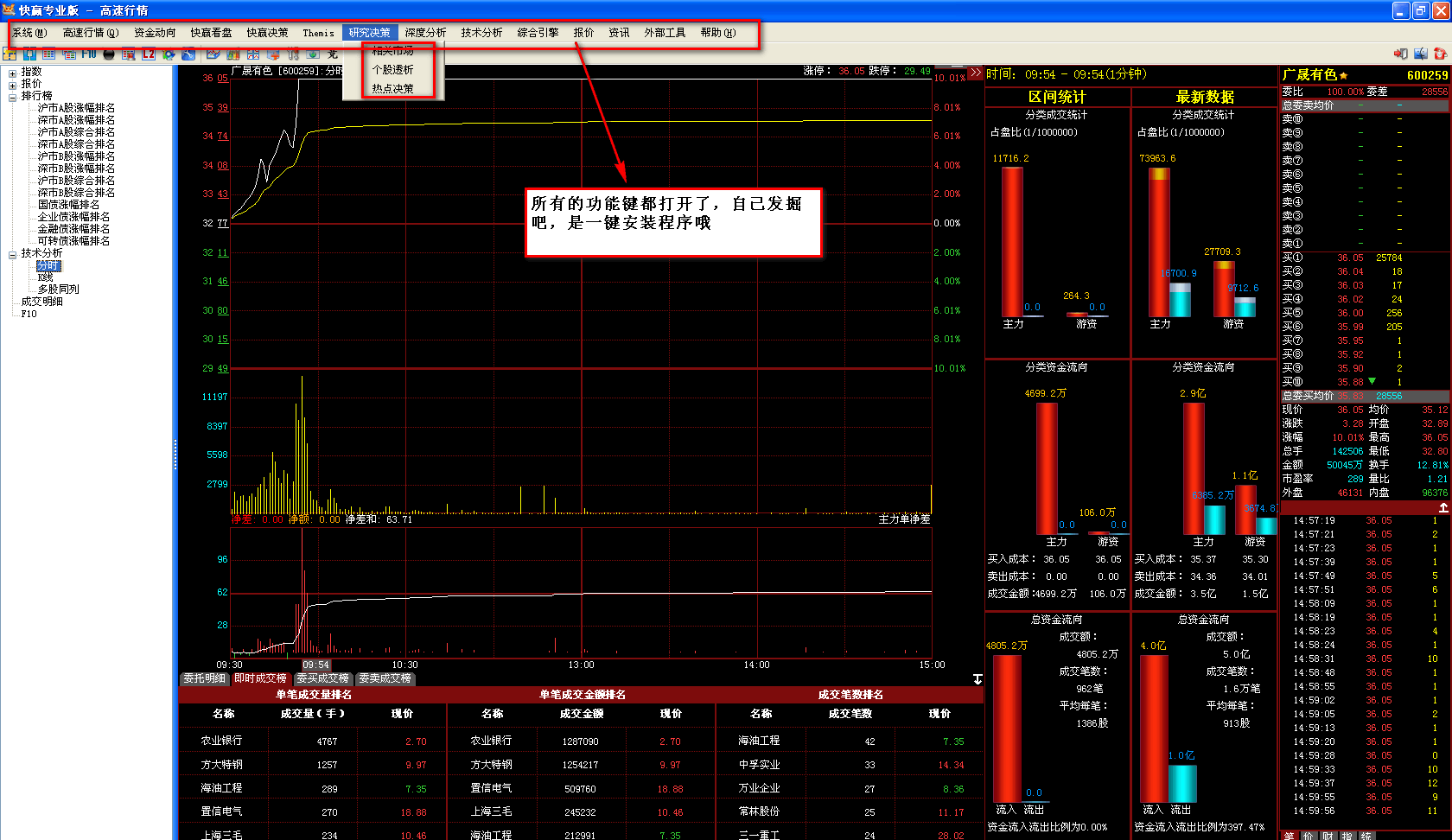The image size is (1452, 840).
Task: Select the F10 tree item
Action: point(29,314)
